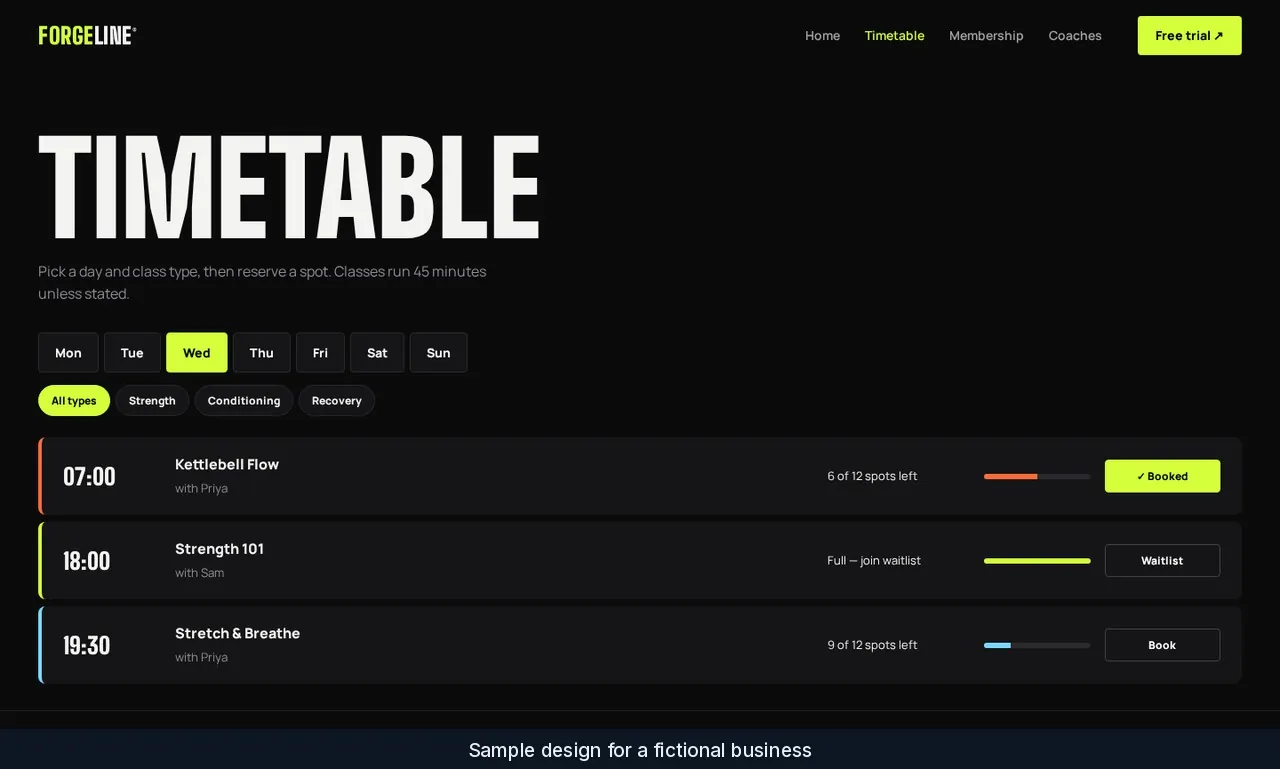Screen dimensions: 1280x769
Task: Select the Mon day tab
Action: (68, 352)
